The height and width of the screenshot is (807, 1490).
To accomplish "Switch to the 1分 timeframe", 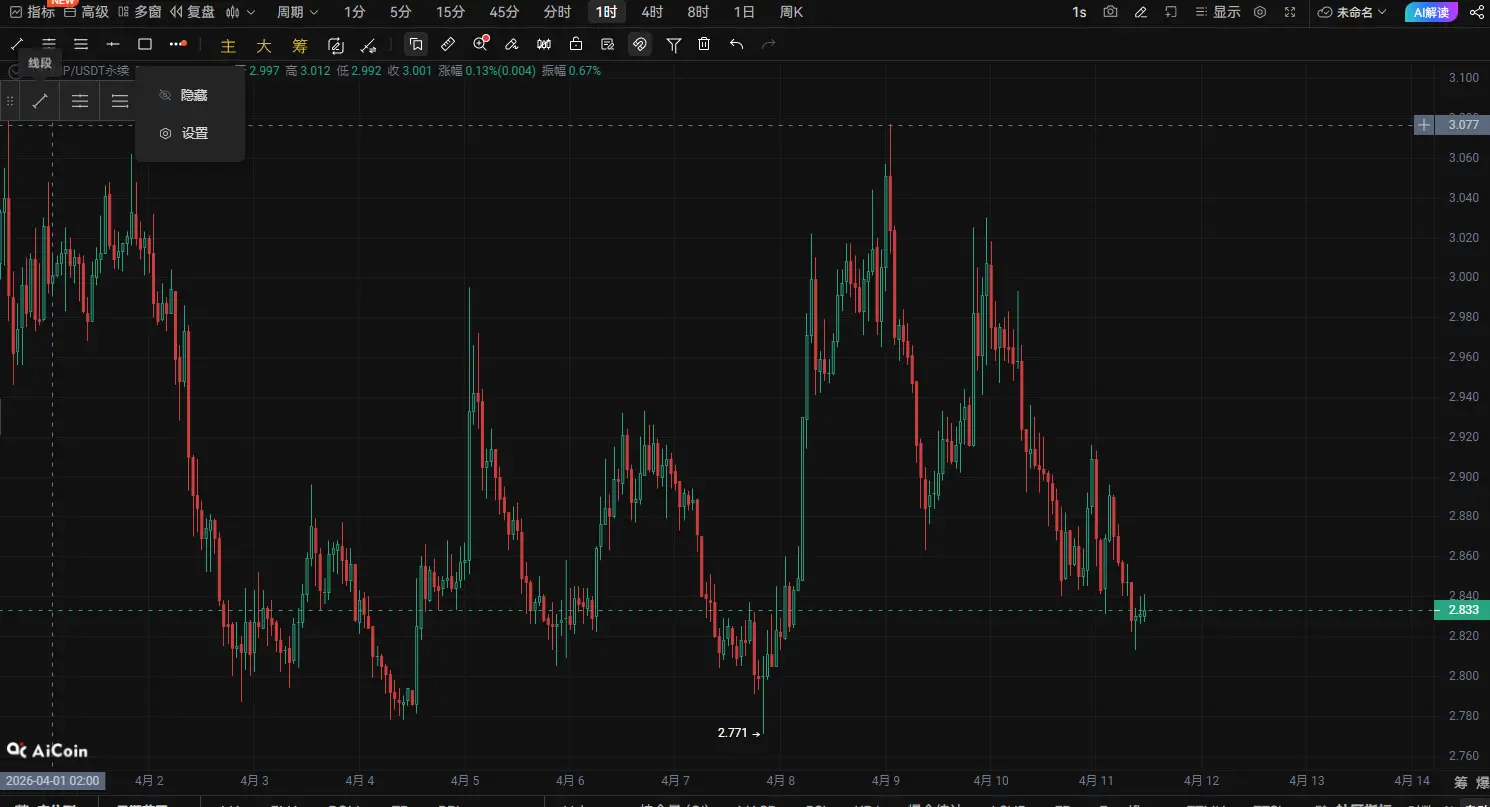I will 354,12.
